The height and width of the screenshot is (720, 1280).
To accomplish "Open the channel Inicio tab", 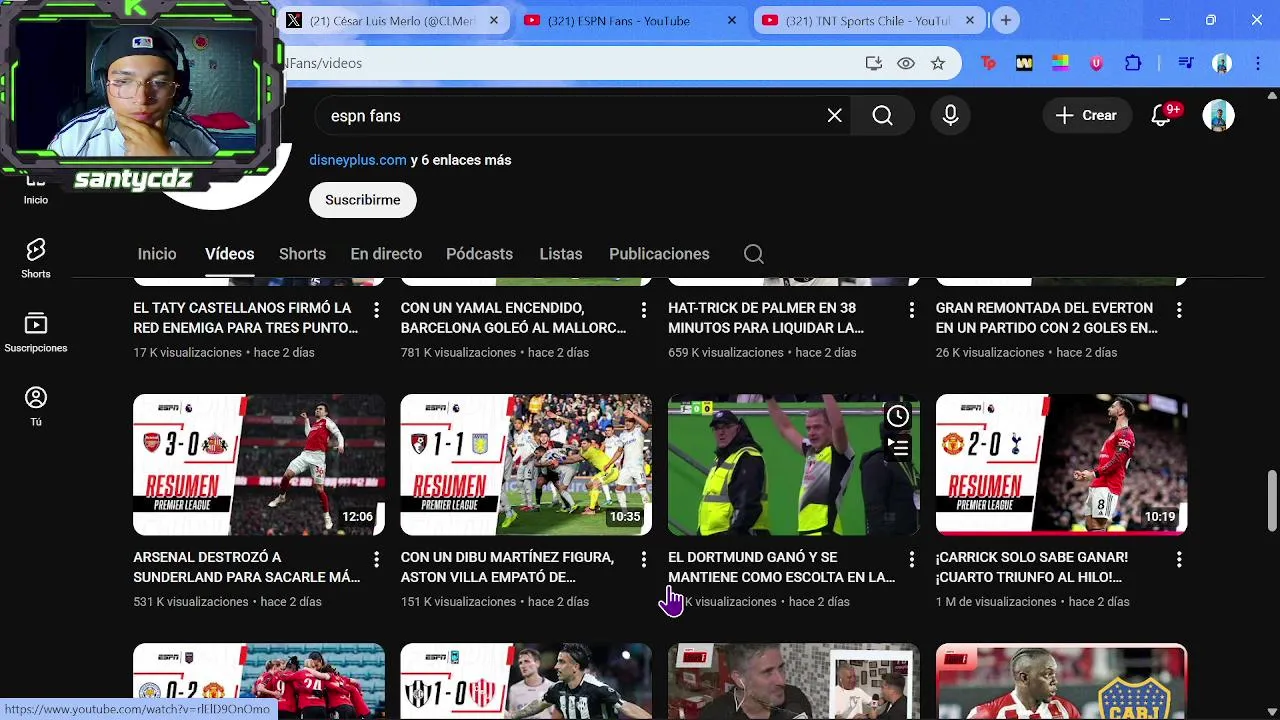I will point(157,254).
